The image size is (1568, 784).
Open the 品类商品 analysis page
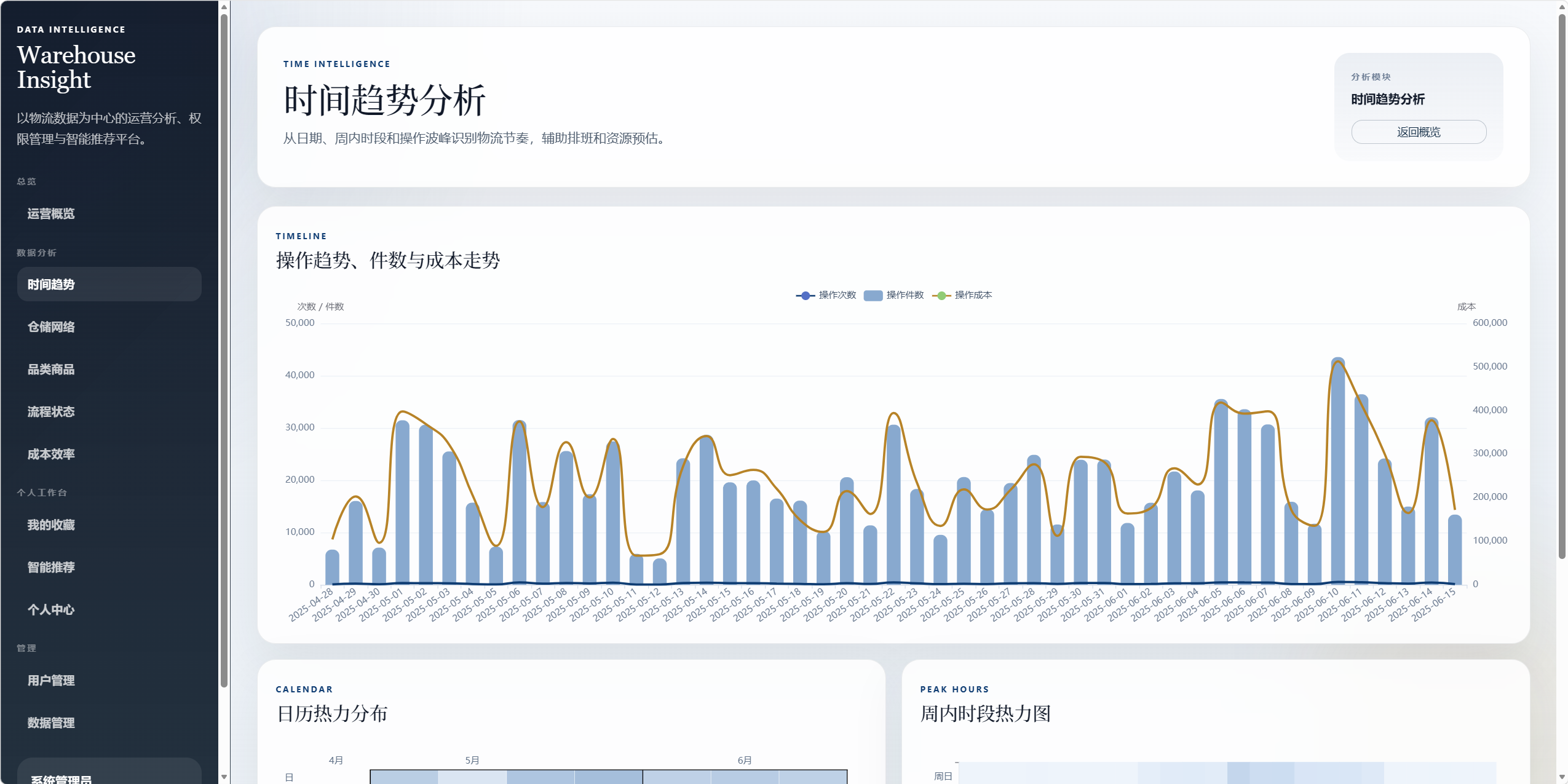51,370
